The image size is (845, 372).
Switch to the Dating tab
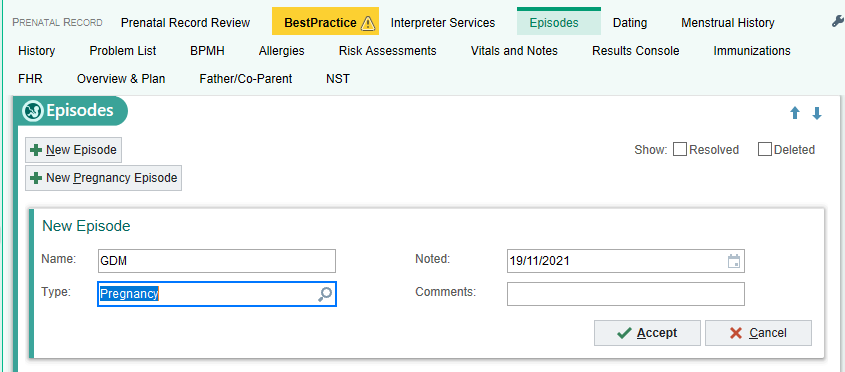pyautogui.click(x=630, y=23)
